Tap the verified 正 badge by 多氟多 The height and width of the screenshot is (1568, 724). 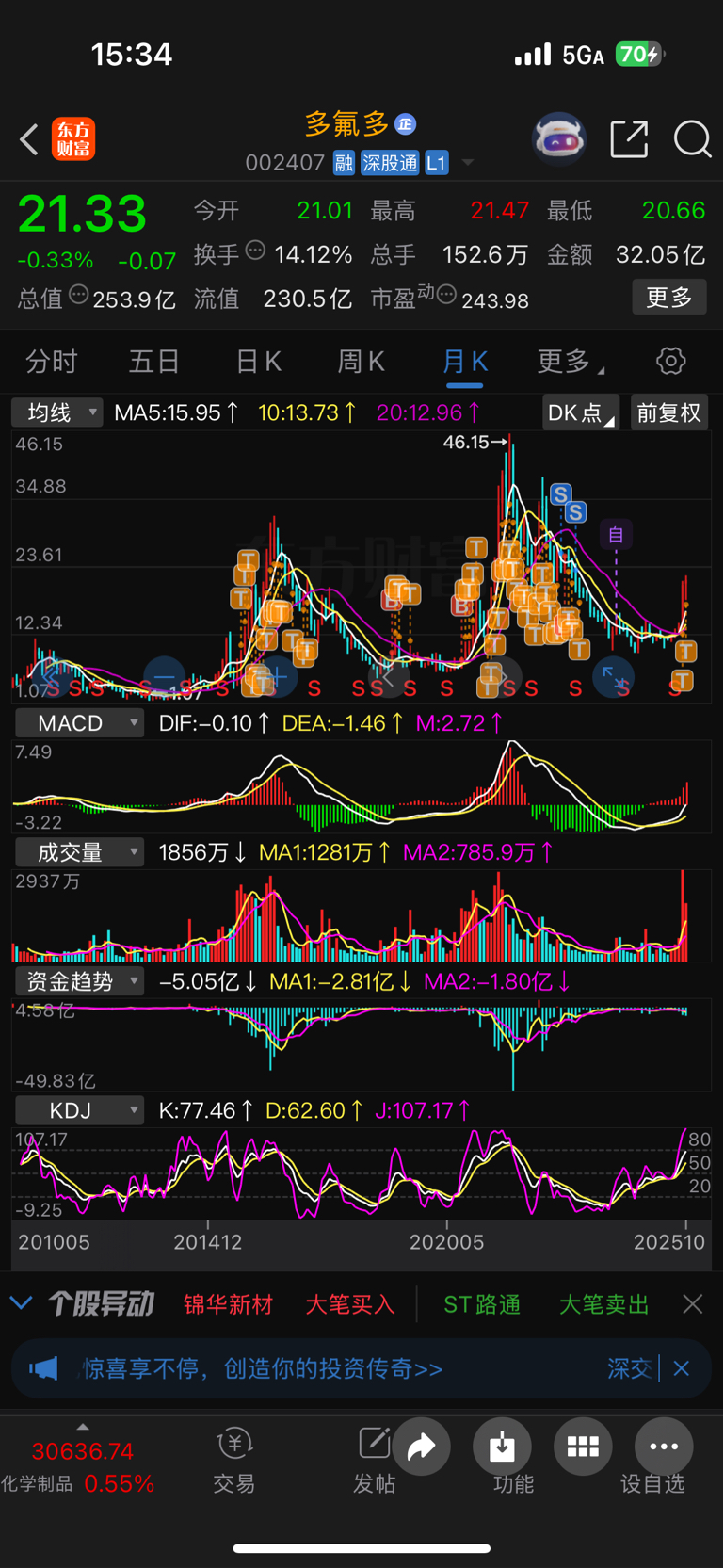click(405, 123)
